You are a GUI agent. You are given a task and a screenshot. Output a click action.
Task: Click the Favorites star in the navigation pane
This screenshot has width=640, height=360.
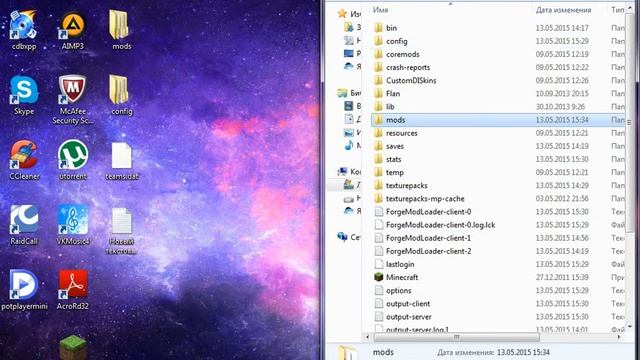(342, 14)
